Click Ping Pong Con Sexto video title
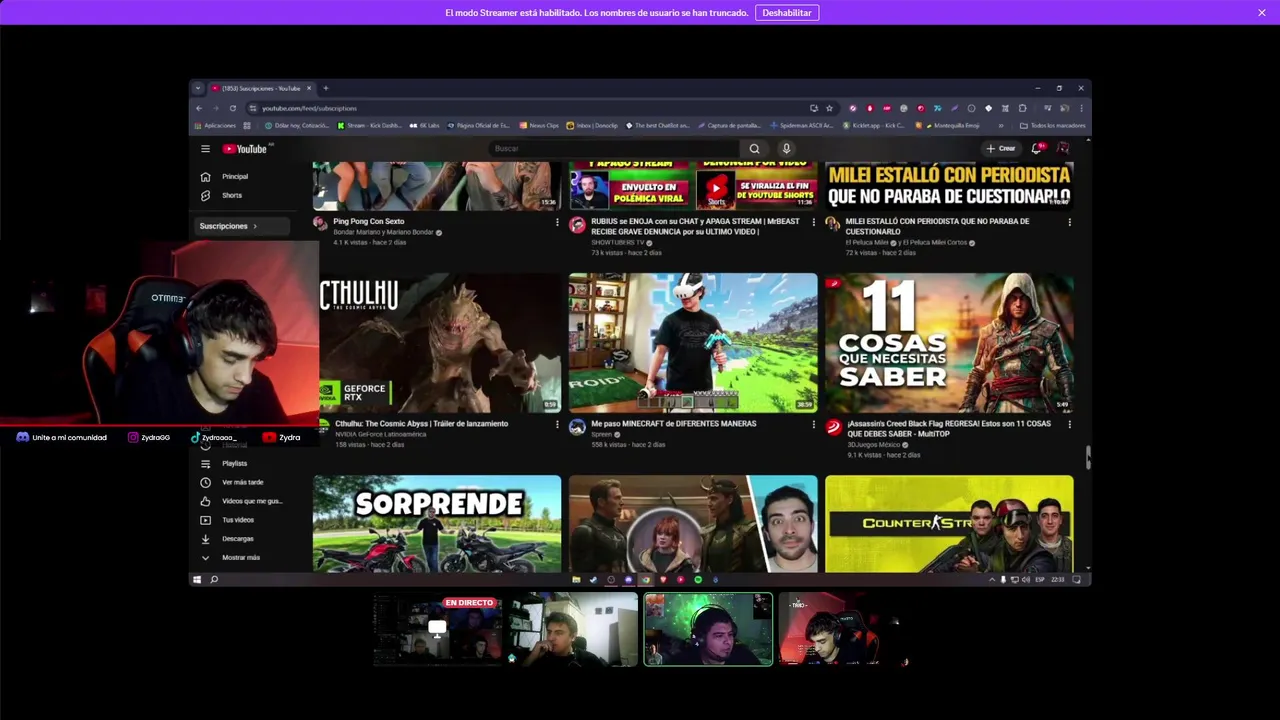 [x=369, y=222]
